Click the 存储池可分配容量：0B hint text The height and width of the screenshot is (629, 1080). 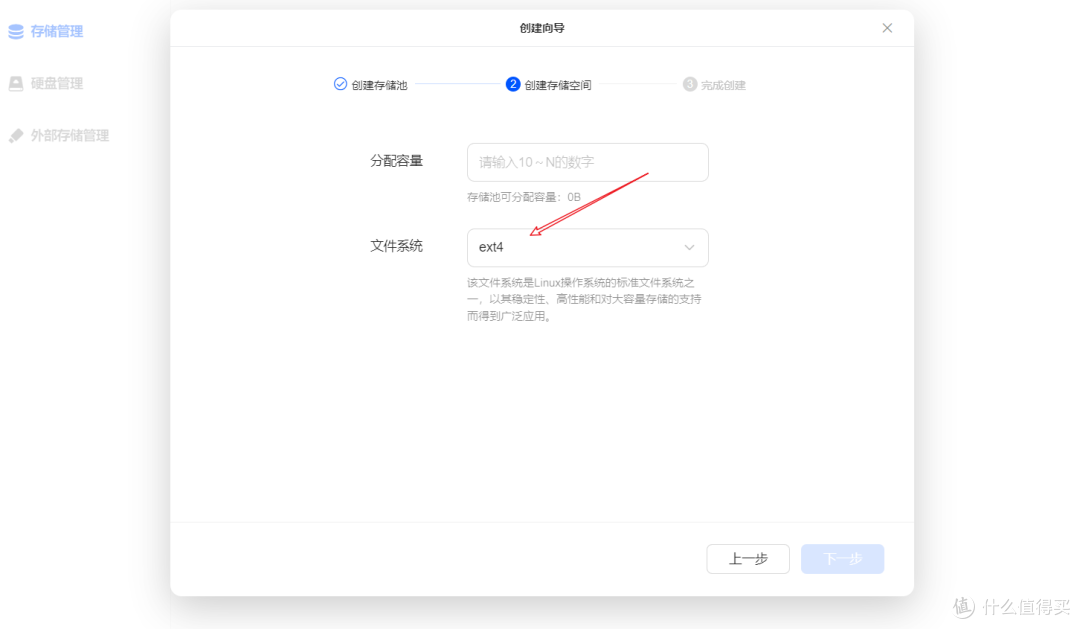[524, 197]
